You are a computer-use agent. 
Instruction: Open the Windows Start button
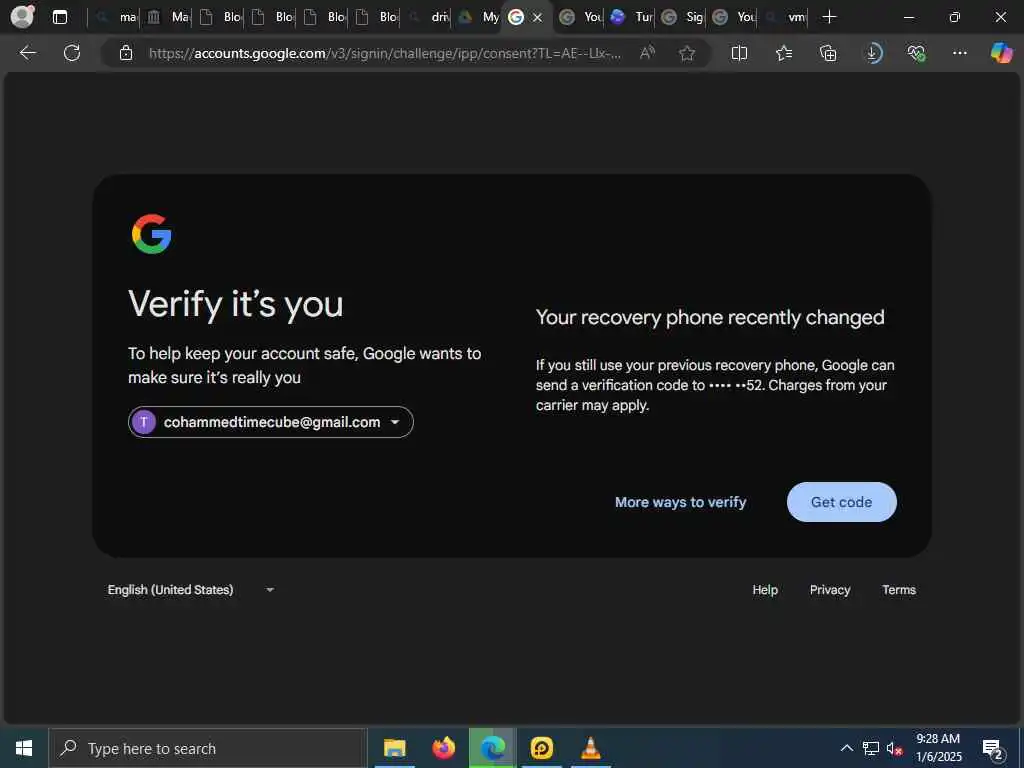pos(24,748)
